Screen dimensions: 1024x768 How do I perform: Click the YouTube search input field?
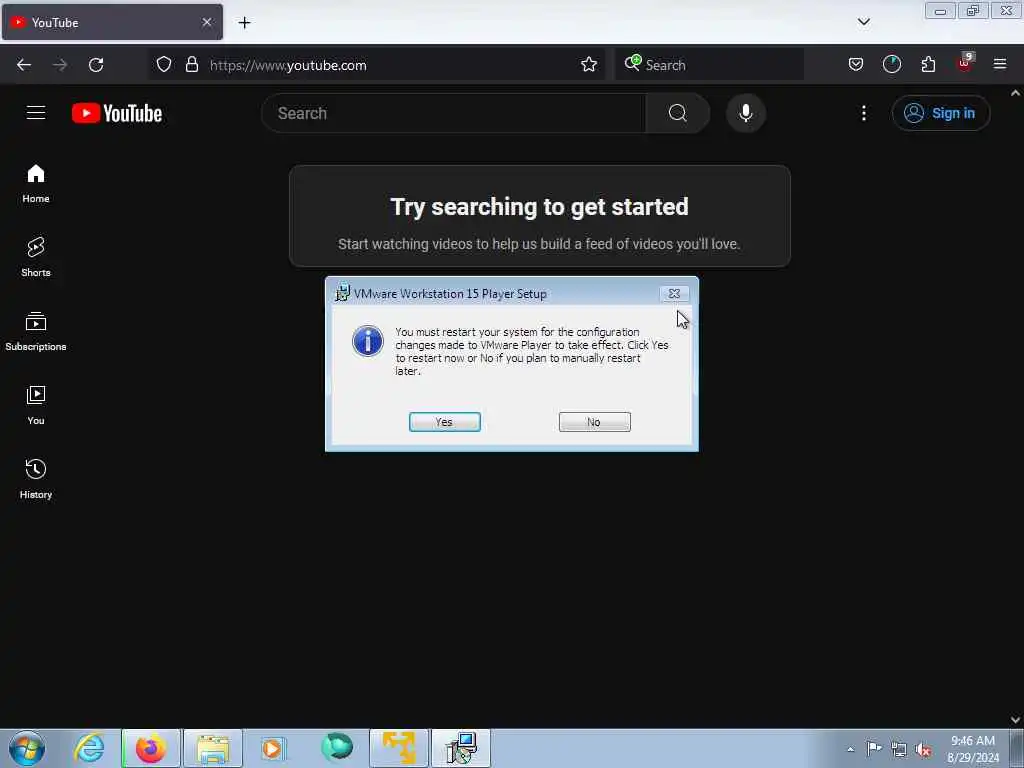tap(453, 113)
